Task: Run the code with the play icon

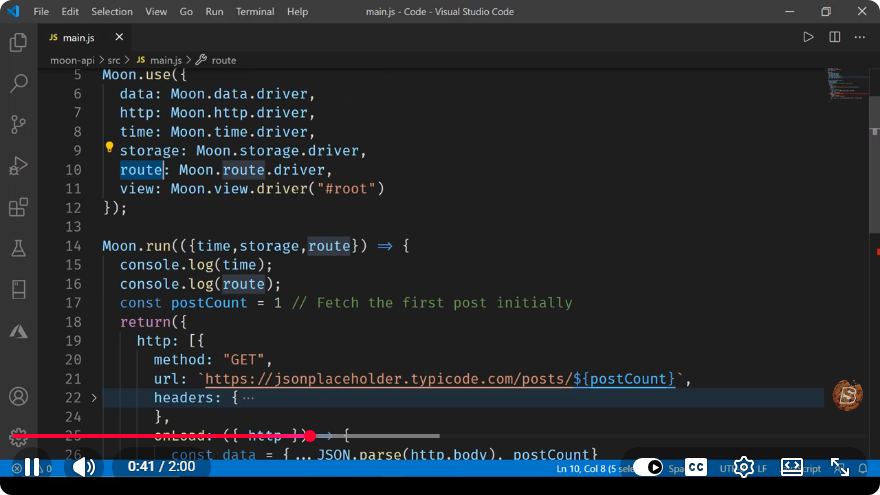Action: coord(808,38)
